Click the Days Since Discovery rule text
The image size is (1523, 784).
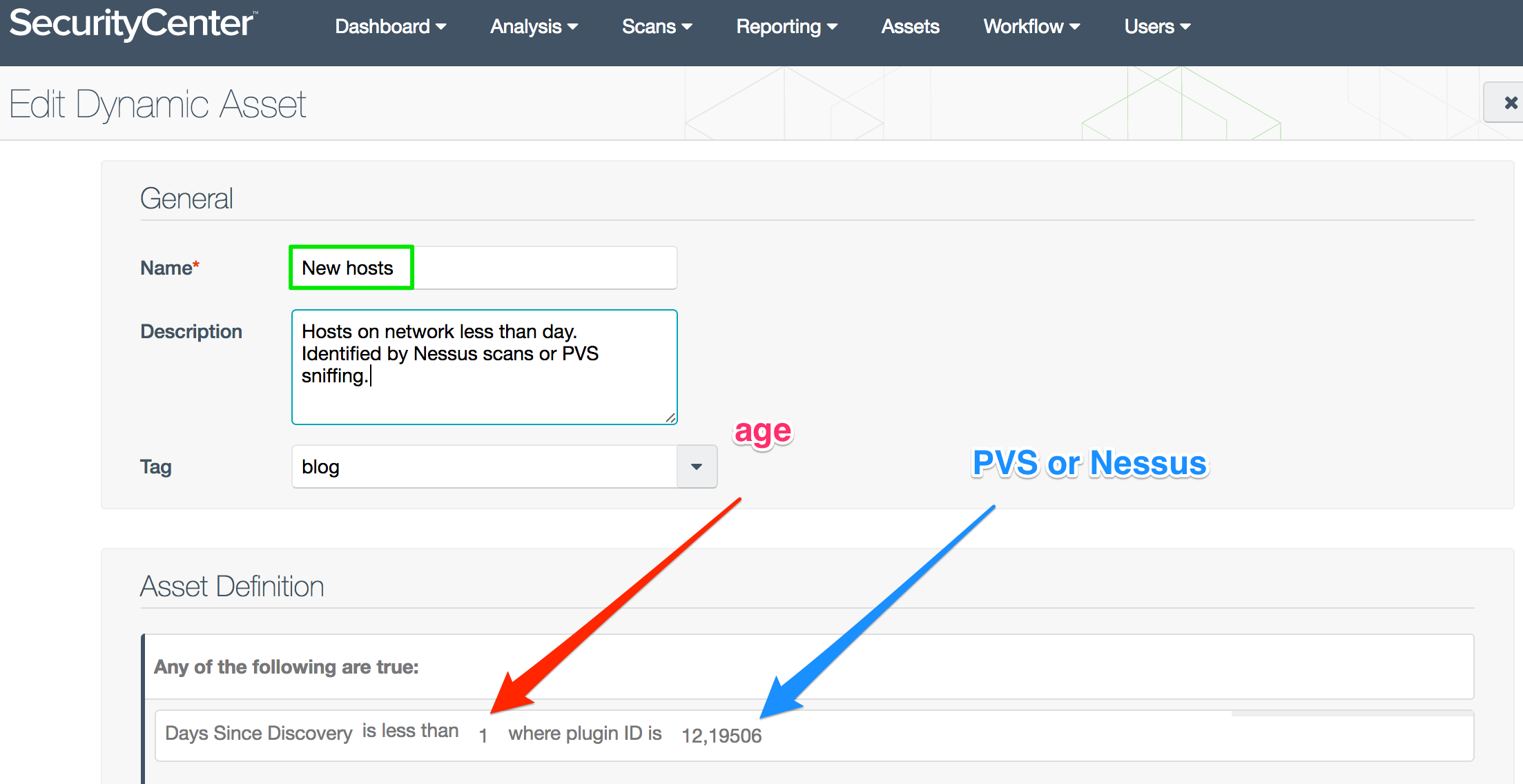(x=259, y=733)
